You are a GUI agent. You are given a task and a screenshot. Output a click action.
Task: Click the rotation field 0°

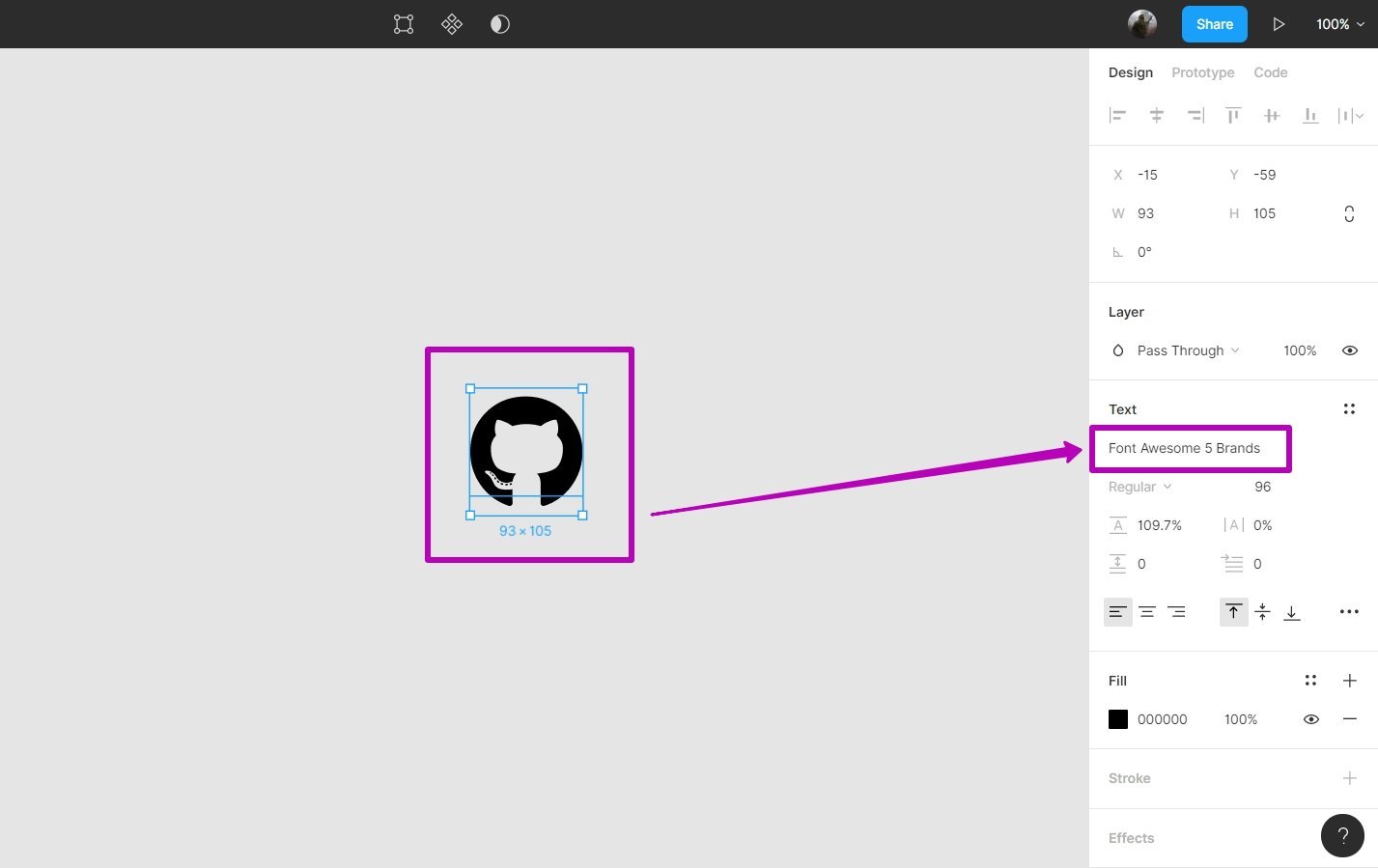tap(1144, 252)
